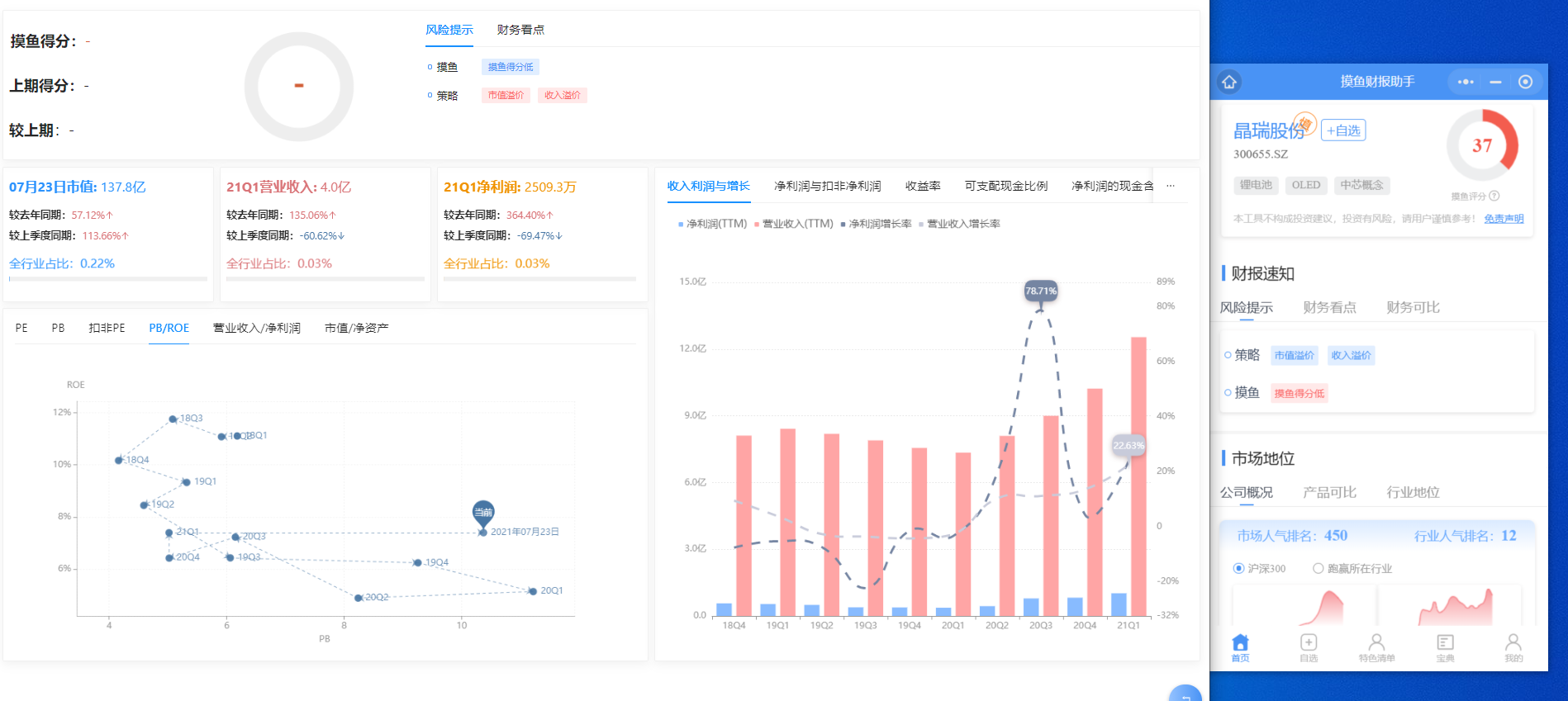The image size is (1568, 701).
Task: Open the 我的 bottom navigation icon
Action: (x=1513, y=648)
